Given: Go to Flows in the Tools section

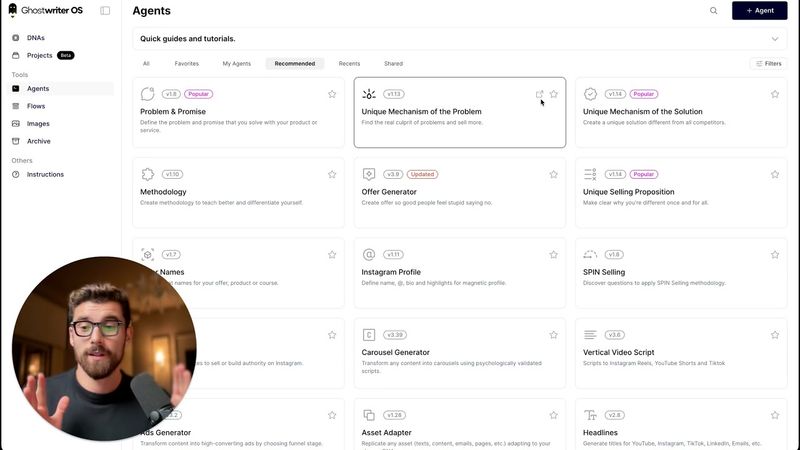Looking at the screenshot, I should (x=36, y=106).
